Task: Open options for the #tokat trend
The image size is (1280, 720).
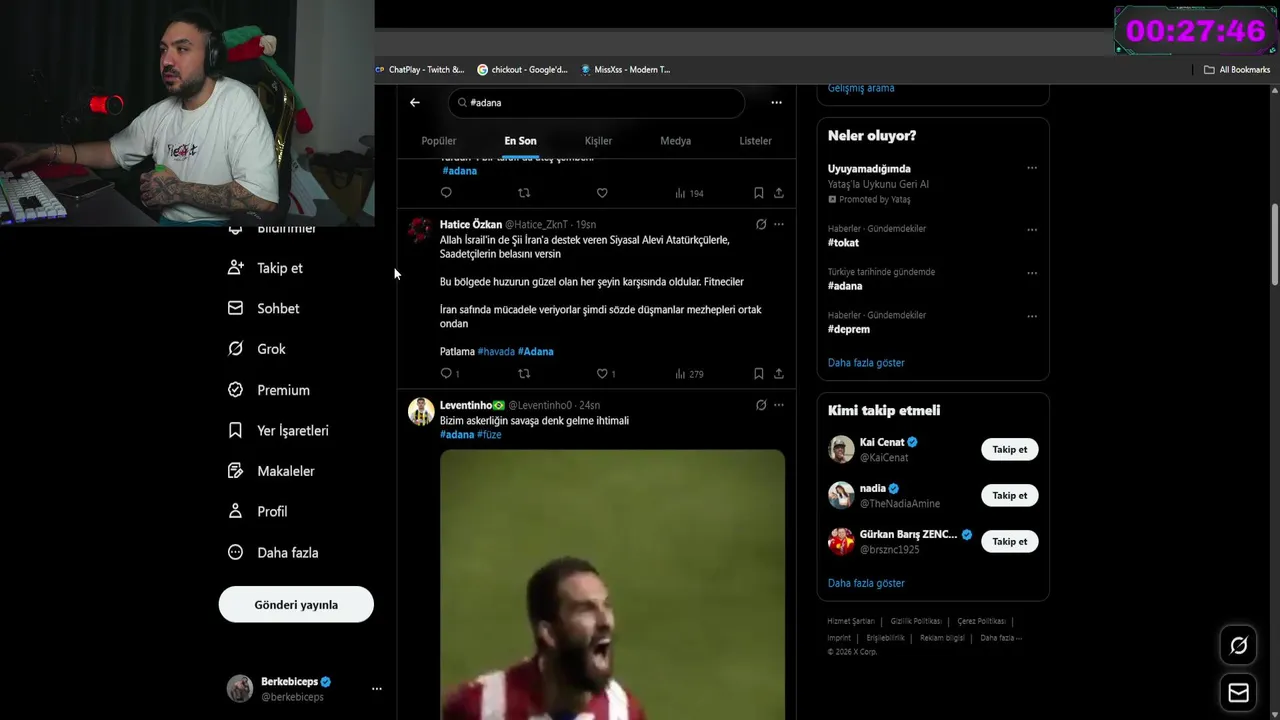Action: [x=1032, y=229]
